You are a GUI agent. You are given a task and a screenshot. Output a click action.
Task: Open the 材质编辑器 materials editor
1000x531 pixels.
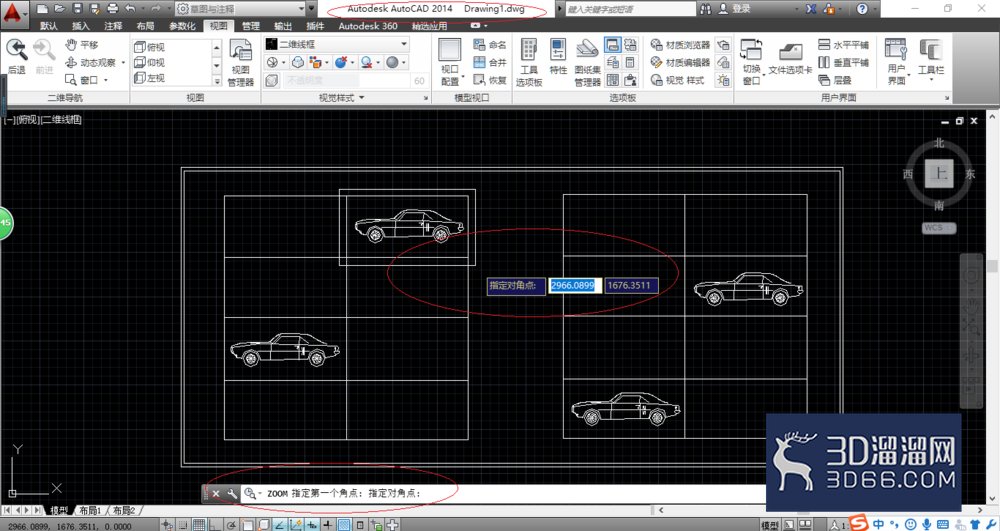(x=680, y=62)
